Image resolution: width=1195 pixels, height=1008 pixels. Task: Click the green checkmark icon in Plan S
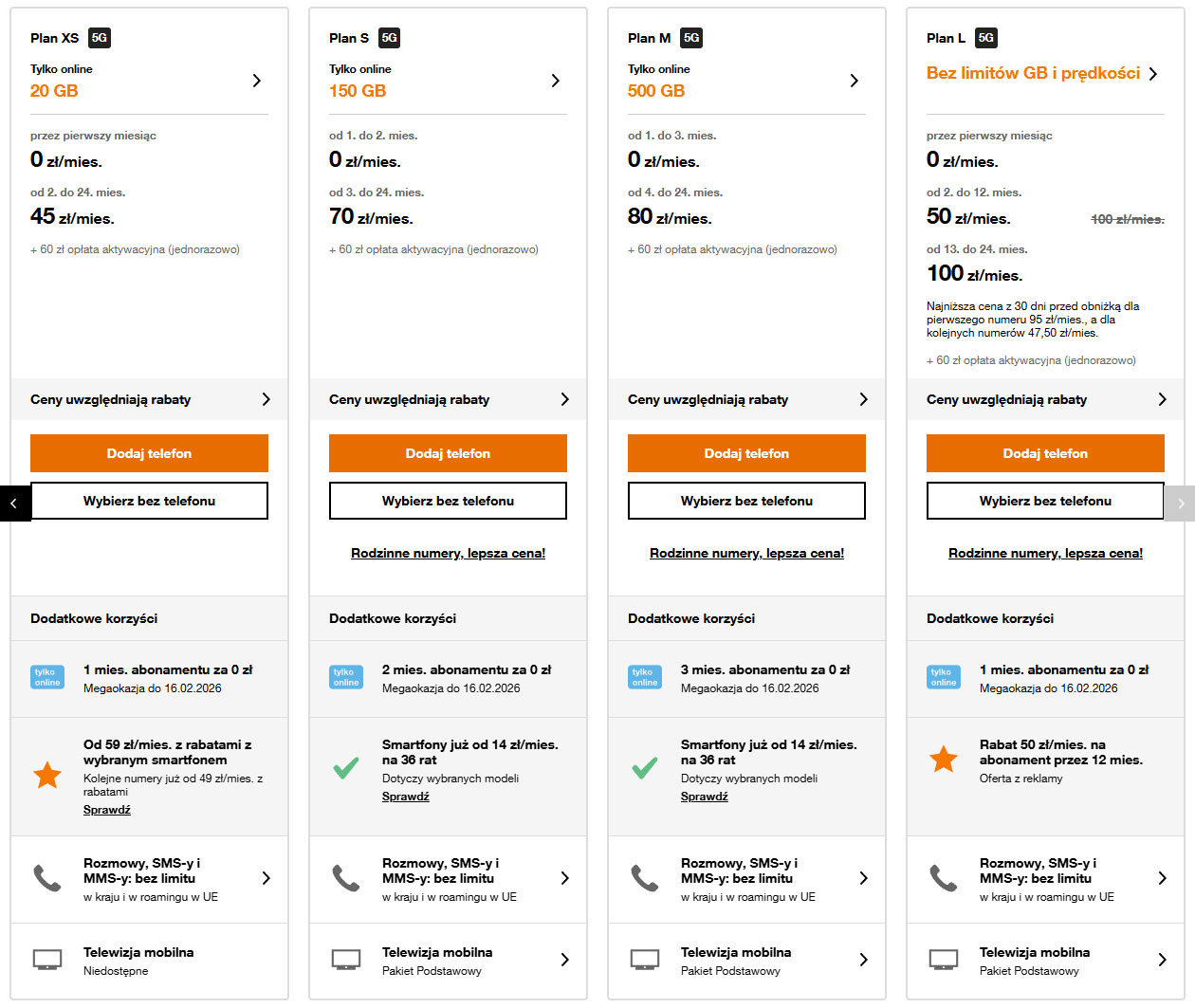click(346, 768)
